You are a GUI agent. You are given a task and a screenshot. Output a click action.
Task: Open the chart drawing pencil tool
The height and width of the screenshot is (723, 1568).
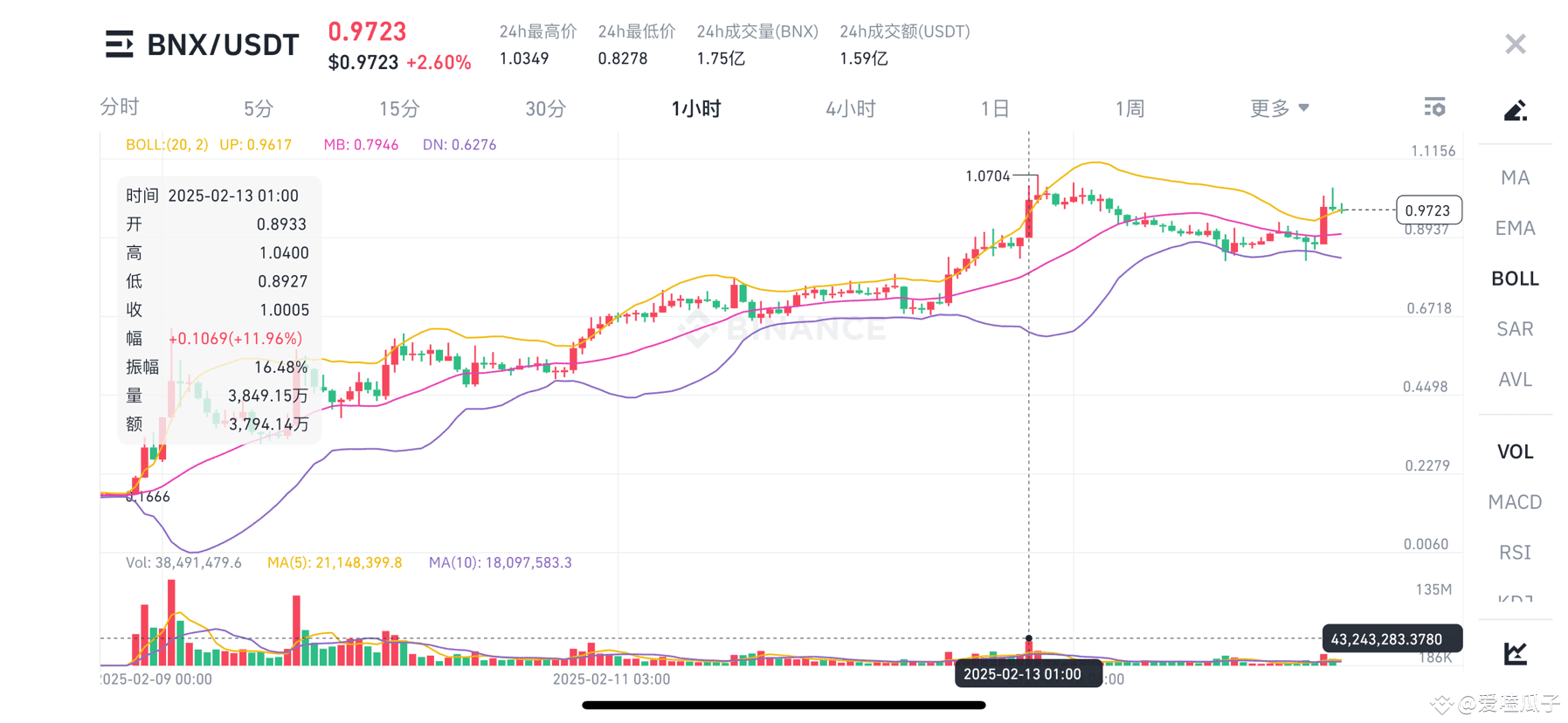[x=1515, y=110]
